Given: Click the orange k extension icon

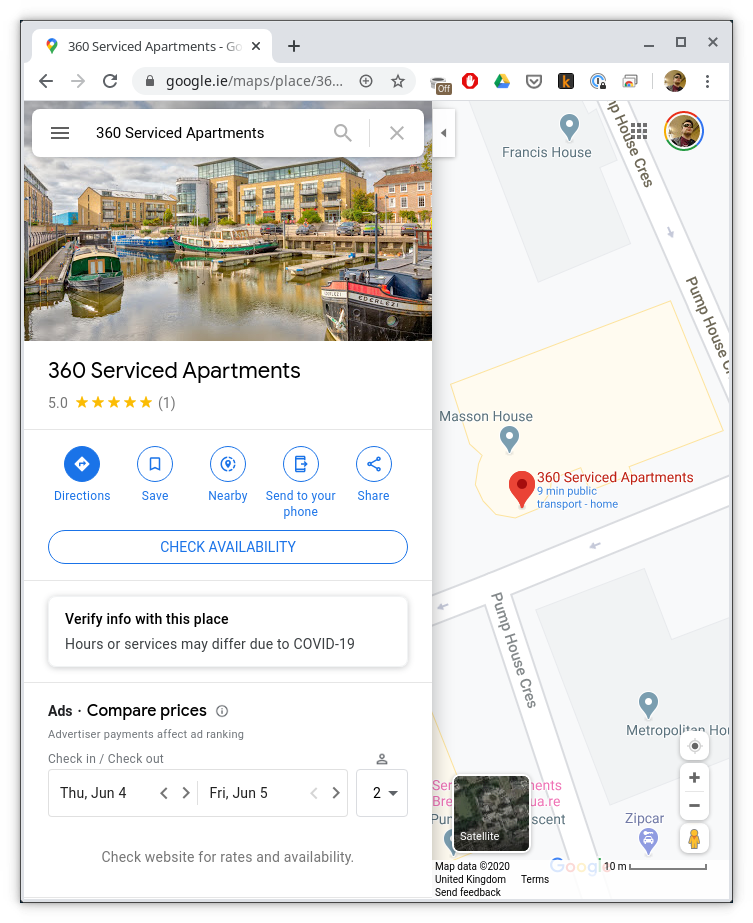Looking at the screenshot, I should [566, 81].
